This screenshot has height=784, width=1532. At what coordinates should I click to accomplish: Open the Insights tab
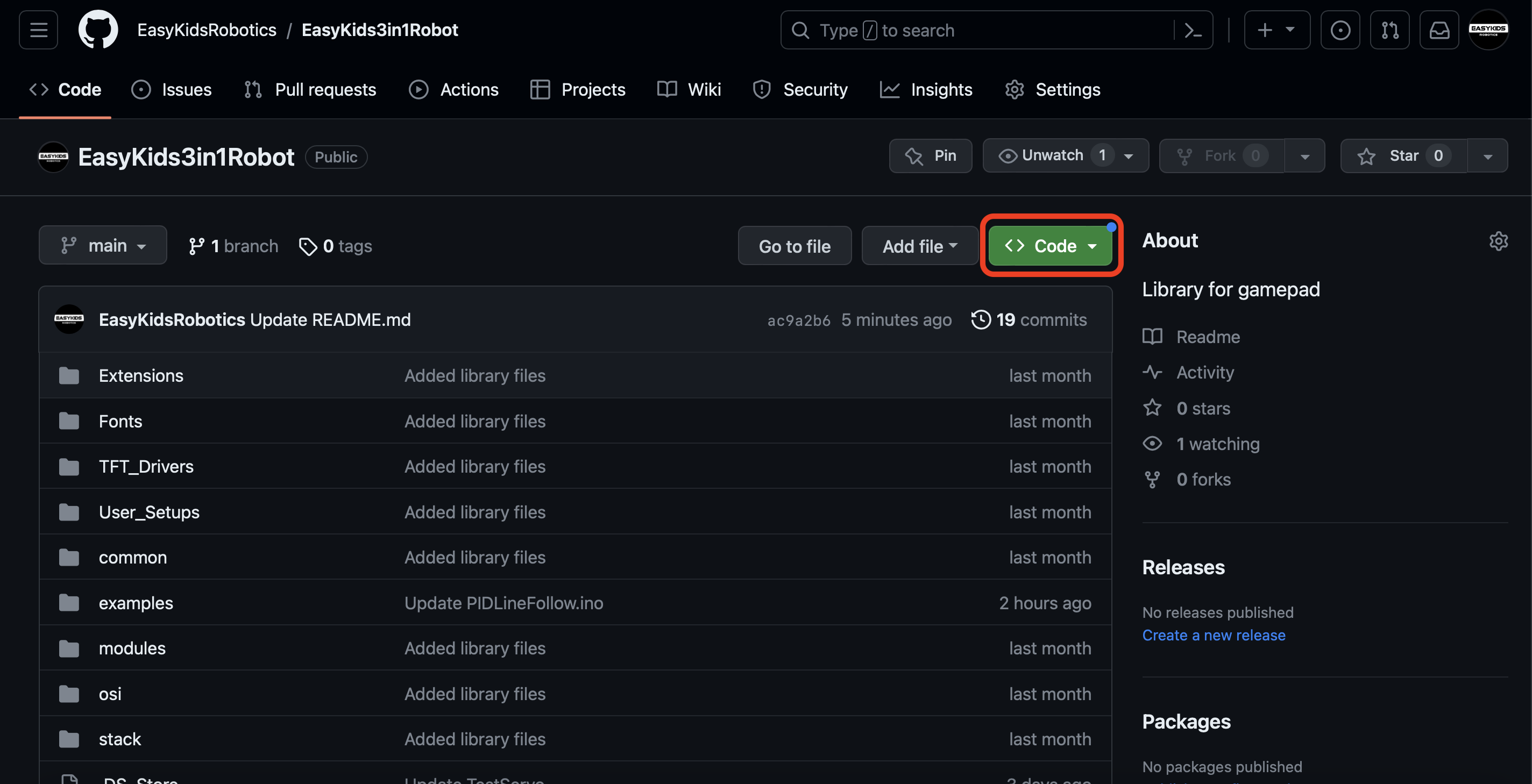click(926, 90)
